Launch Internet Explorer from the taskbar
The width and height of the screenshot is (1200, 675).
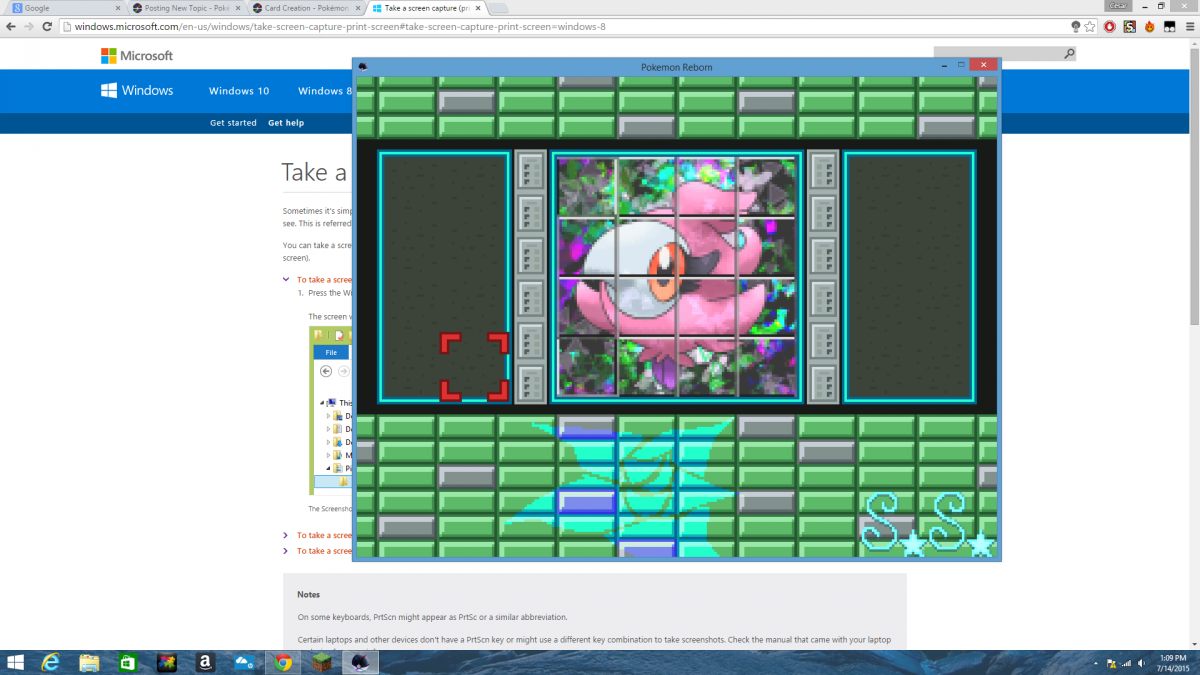coord(51,662)
